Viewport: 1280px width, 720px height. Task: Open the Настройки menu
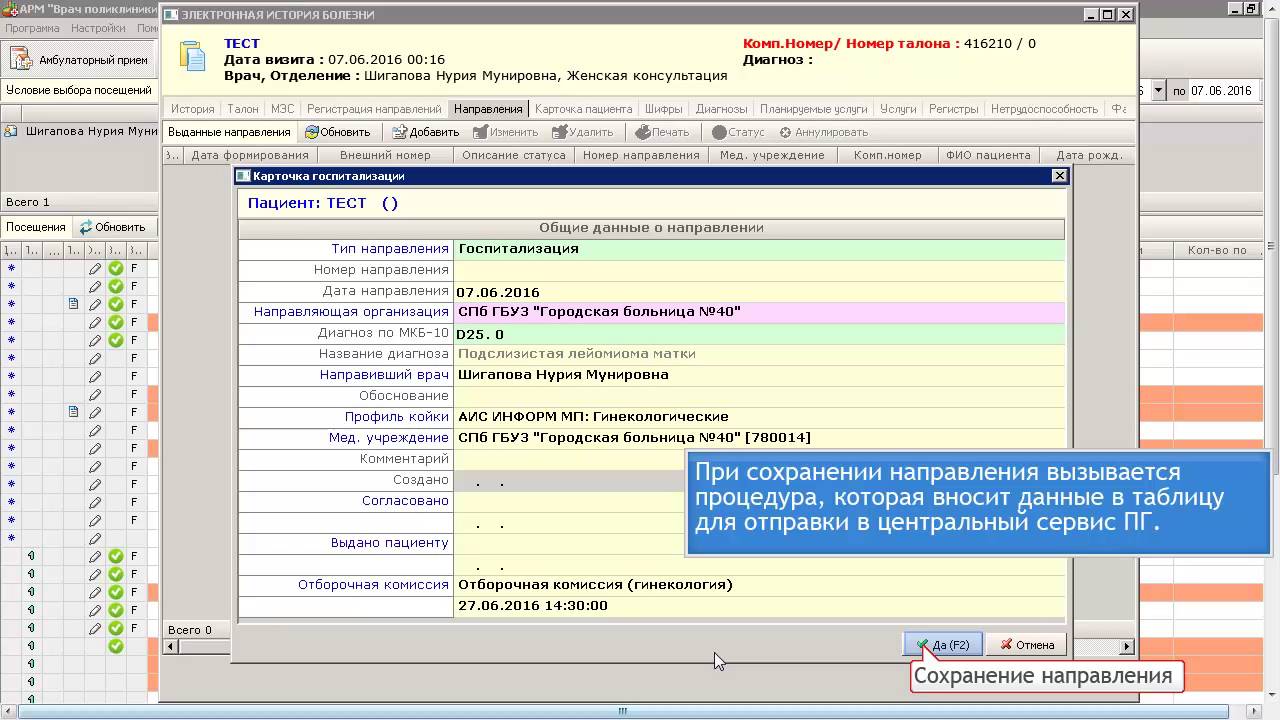pyautogui.click(x=98, y=28)
